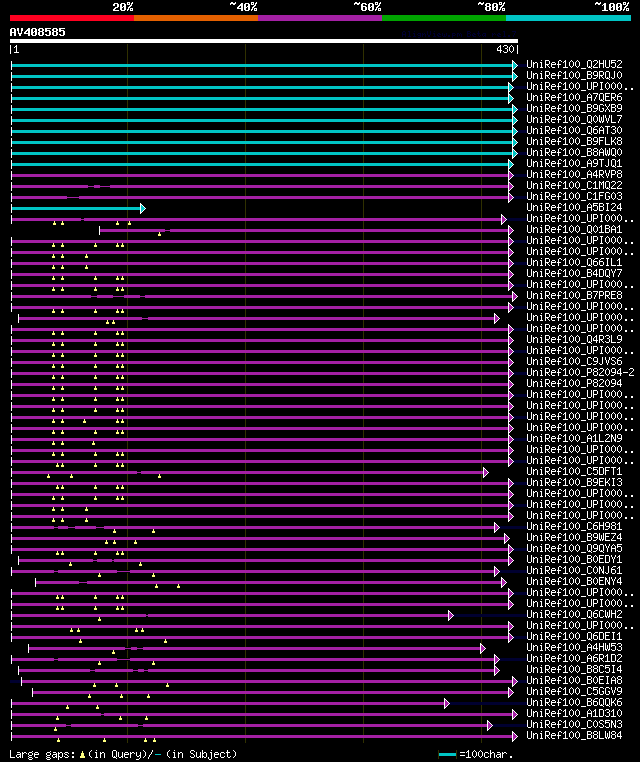Select the UniRef100_C5DFT1 label
640x762 pixels.
click(x=574, y=472)
